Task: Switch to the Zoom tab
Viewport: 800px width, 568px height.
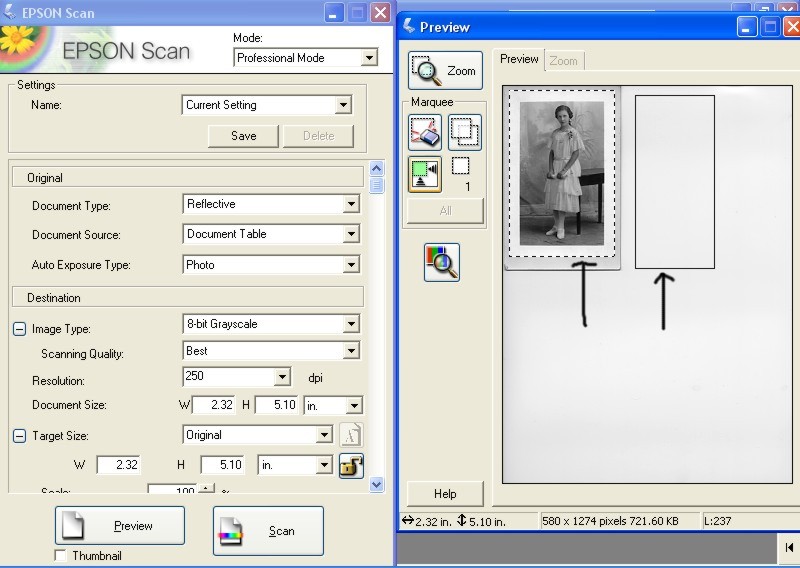Action: tap(564, 61)
